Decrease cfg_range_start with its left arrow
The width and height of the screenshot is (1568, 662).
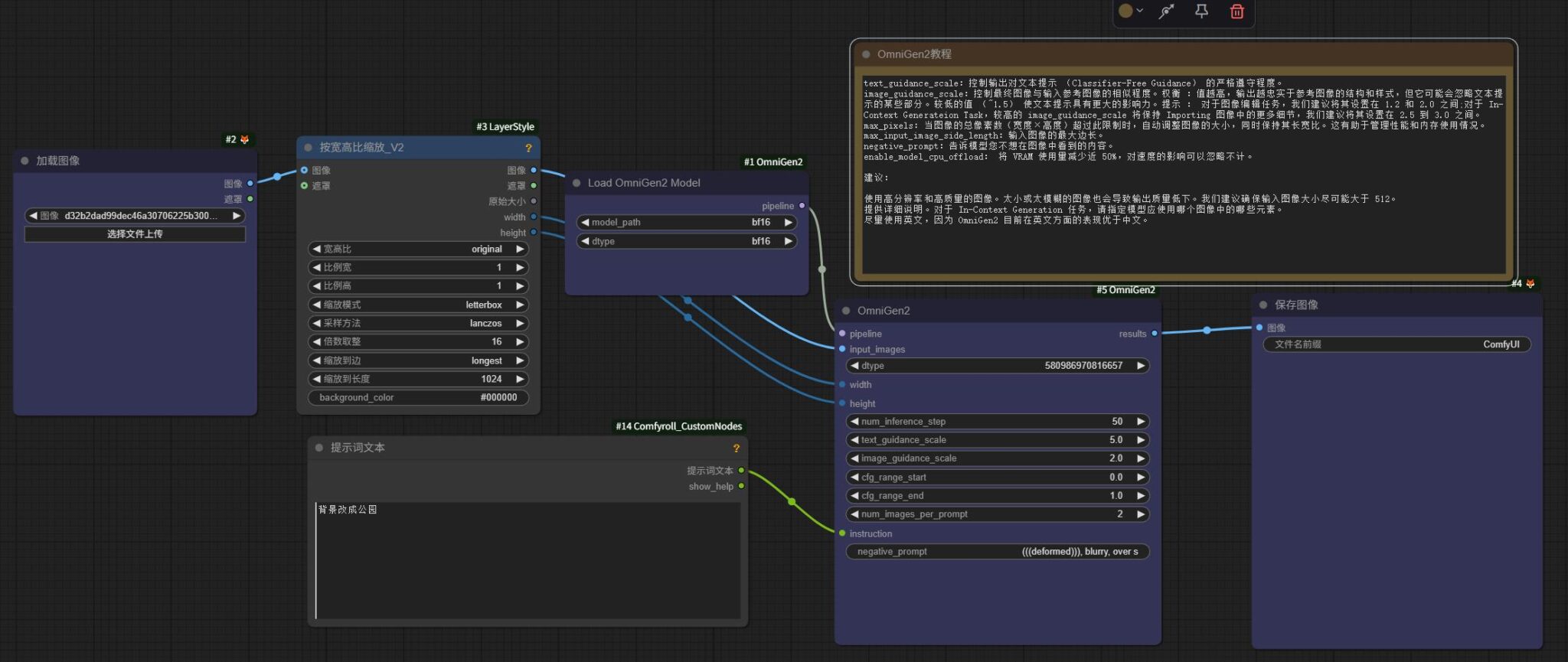pyautogui.click(x=854, y=477)
